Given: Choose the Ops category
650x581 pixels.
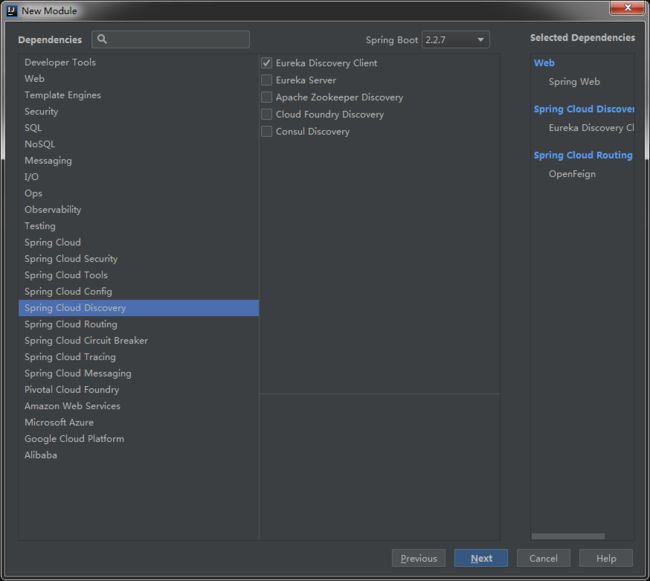Looking at the screenshot, I should [138, 193].
